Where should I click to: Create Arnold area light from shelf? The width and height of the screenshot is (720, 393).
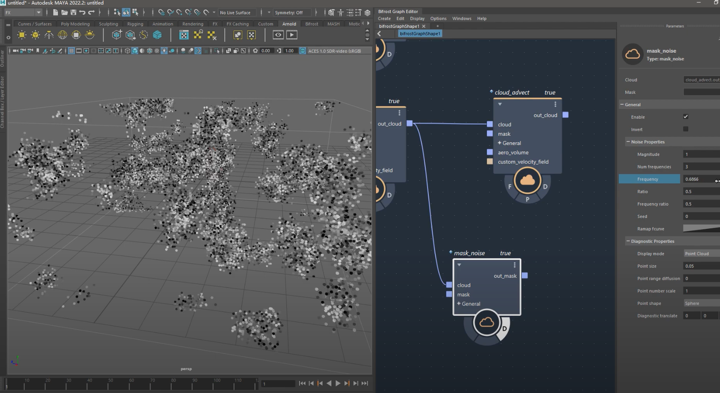coord(22,35)
